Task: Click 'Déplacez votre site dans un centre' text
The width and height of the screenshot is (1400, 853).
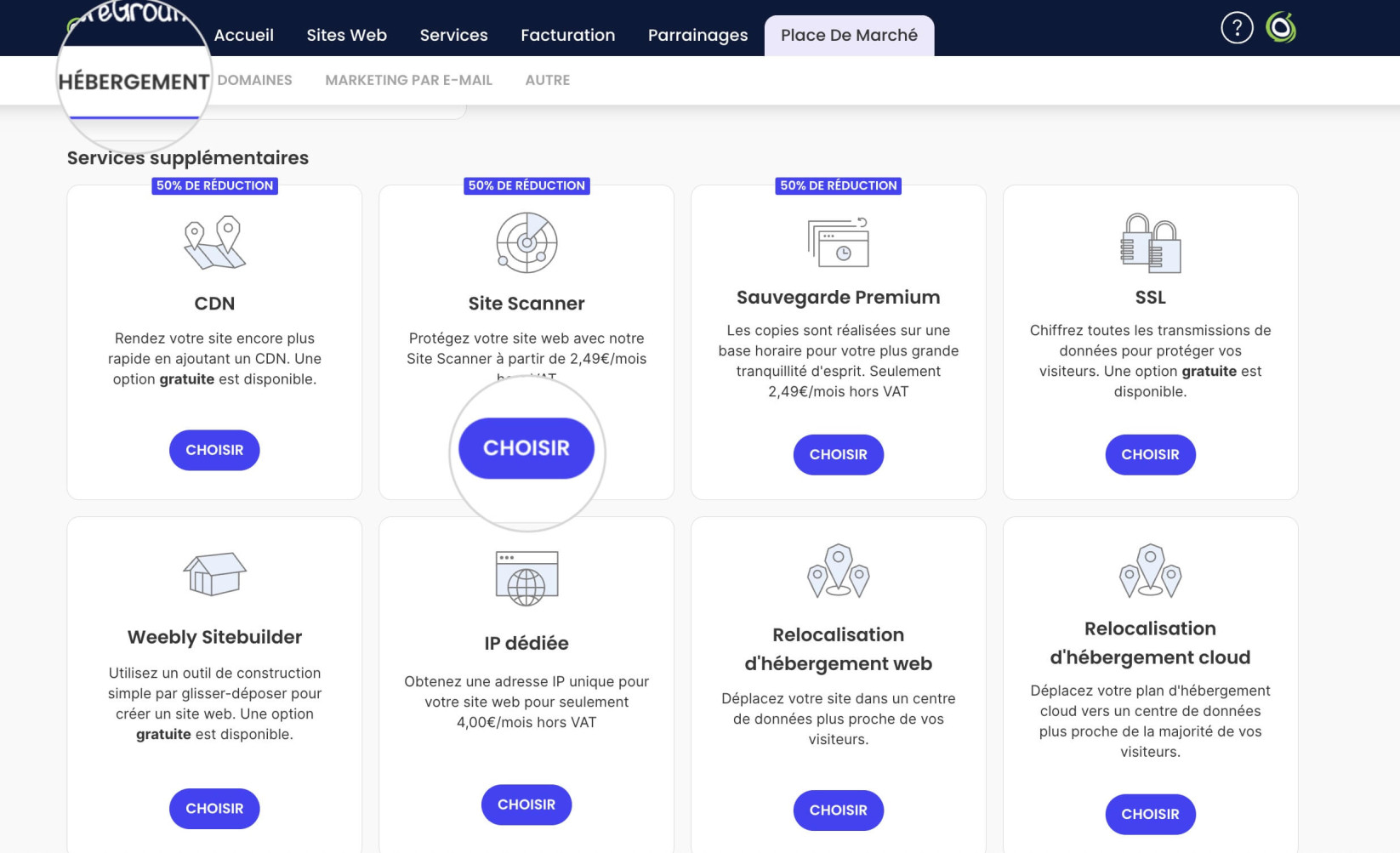Action: coord(839,719)
